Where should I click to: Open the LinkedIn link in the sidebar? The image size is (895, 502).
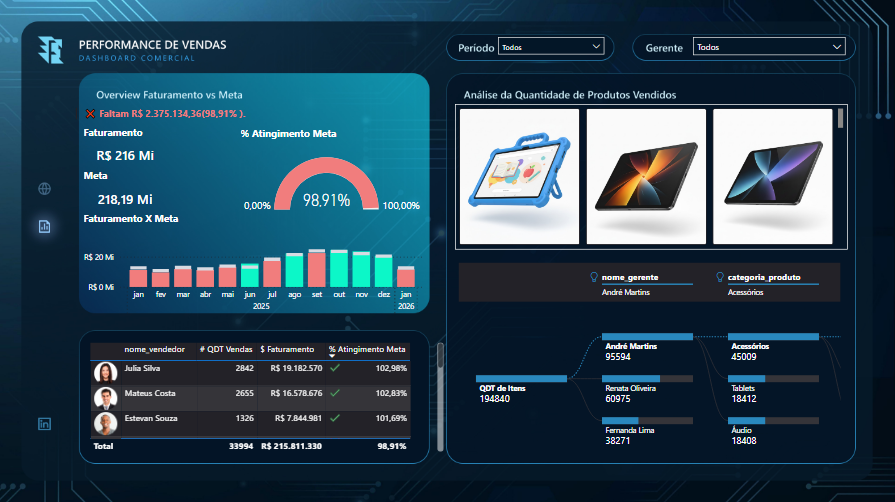click(x=45, y=424)
